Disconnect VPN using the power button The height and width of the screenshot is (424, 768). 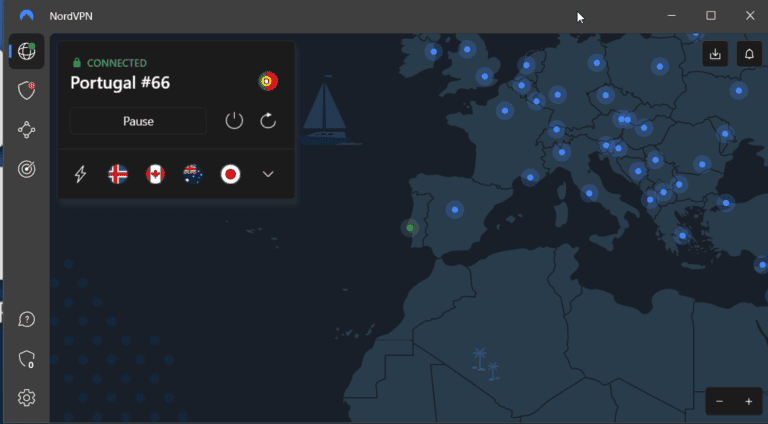tap(234, 121)
